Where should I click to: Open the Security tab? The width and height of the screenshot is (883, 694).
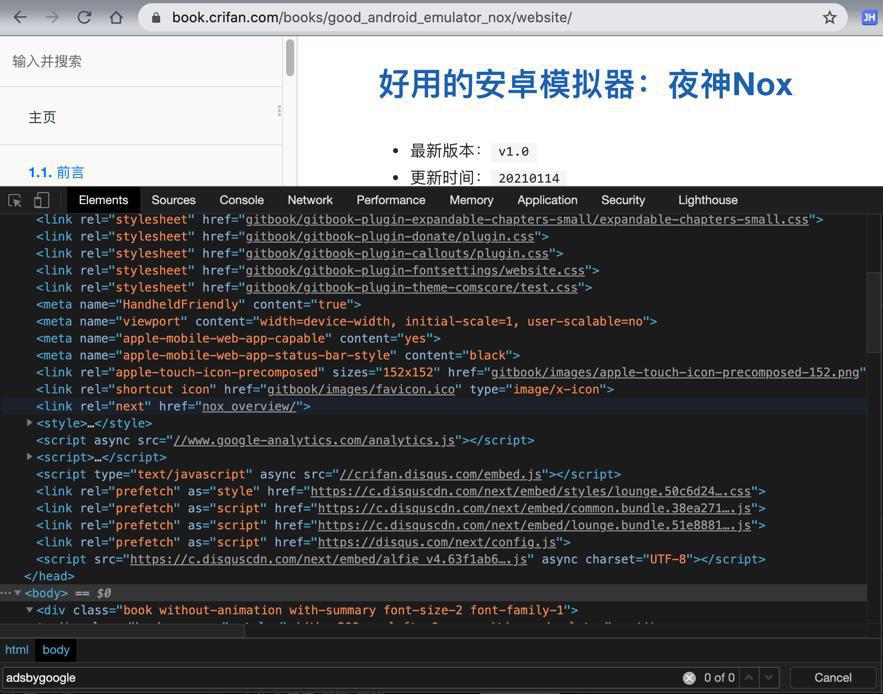coord(623,200)
